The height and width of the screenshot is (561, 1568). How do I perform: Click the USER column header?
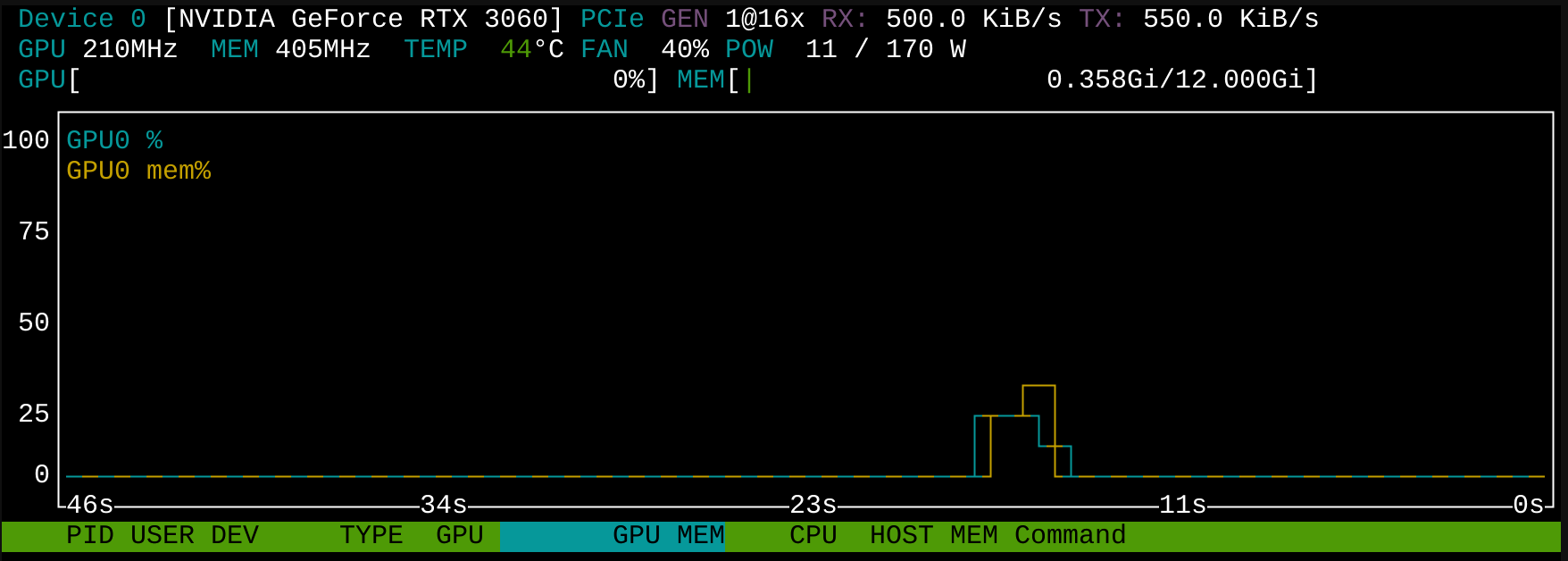pyautogui.click(x=163, y=535)
